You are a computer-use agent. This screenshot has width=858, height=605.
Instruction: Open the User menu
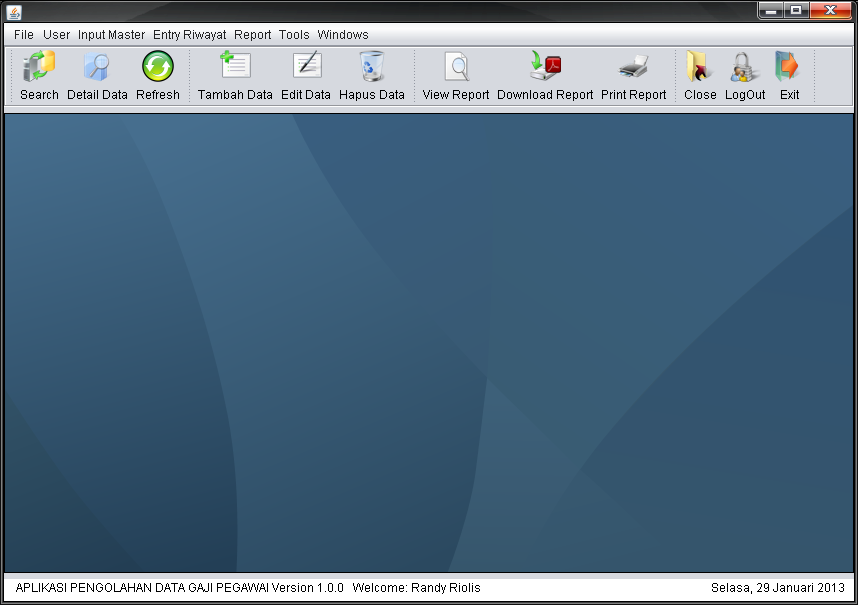coord(56,35)
